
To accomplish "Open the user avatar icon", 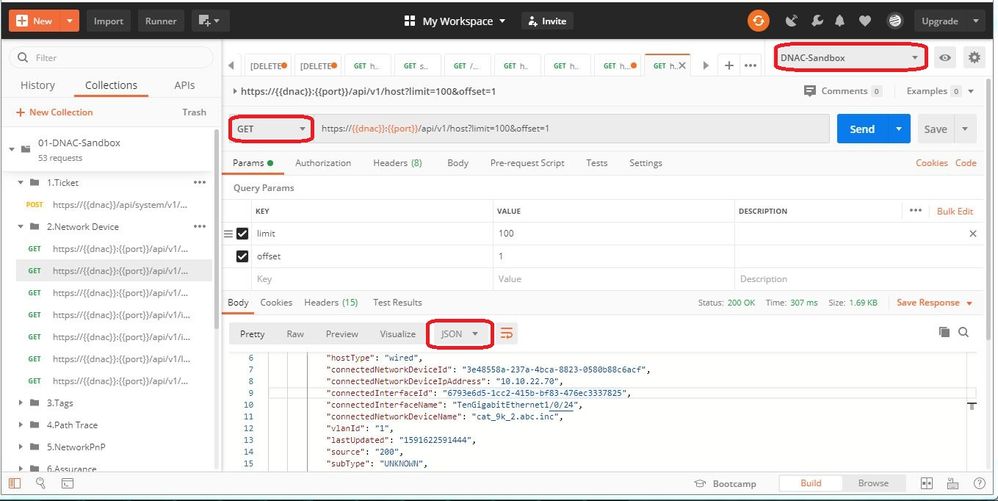I will click(x=896, y=21).
